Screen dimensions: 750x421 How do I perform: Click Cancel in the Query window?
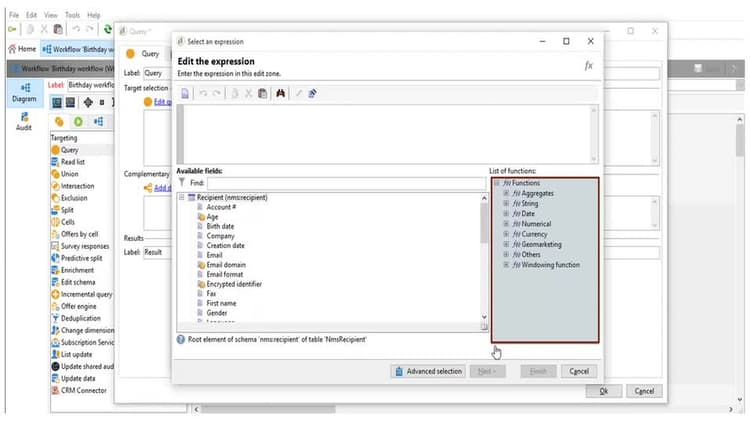[644, 391]
